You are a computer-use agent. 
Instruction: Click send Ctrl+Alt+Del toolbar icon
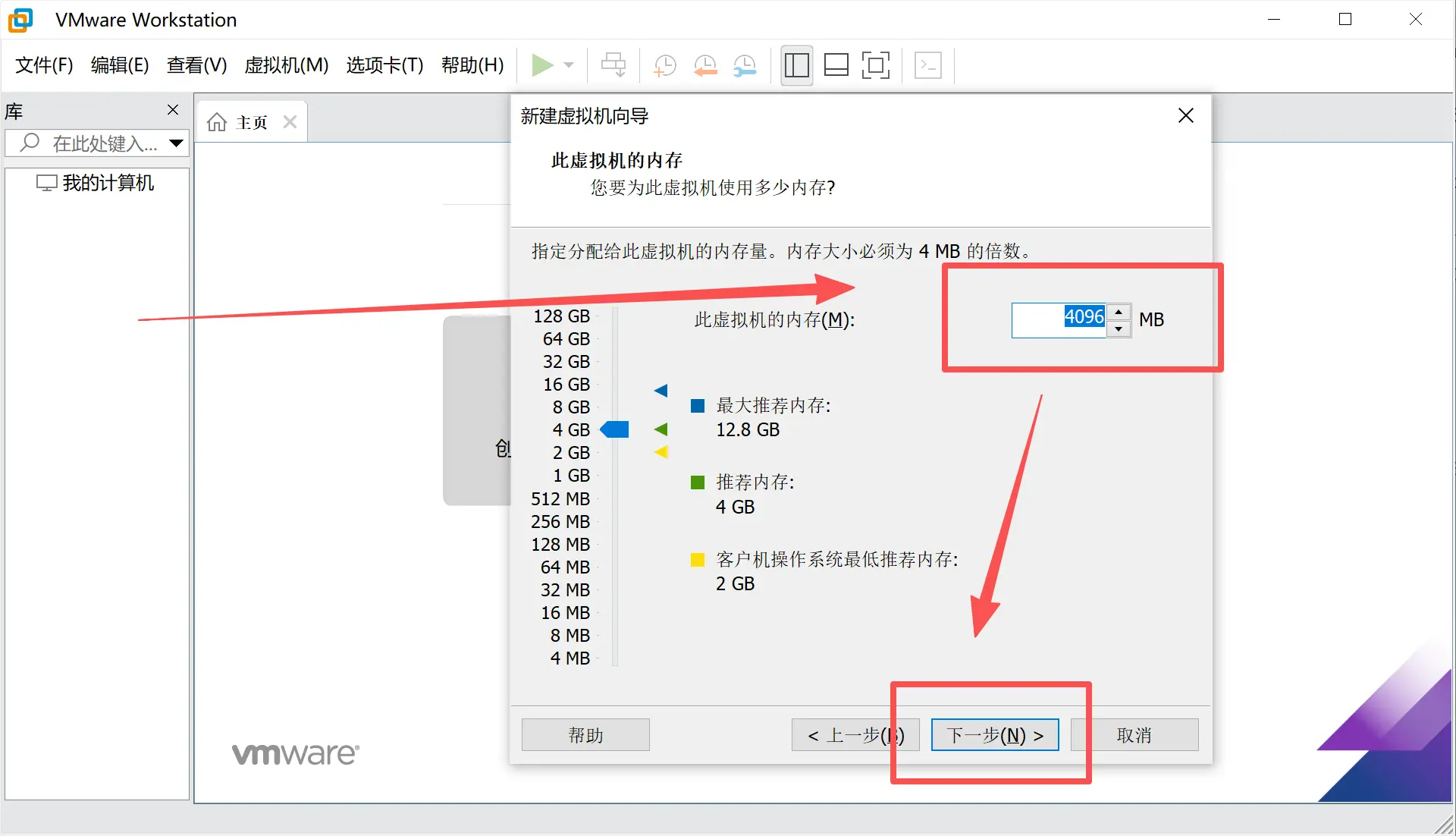pyautogui.click(x=613, y=65)
